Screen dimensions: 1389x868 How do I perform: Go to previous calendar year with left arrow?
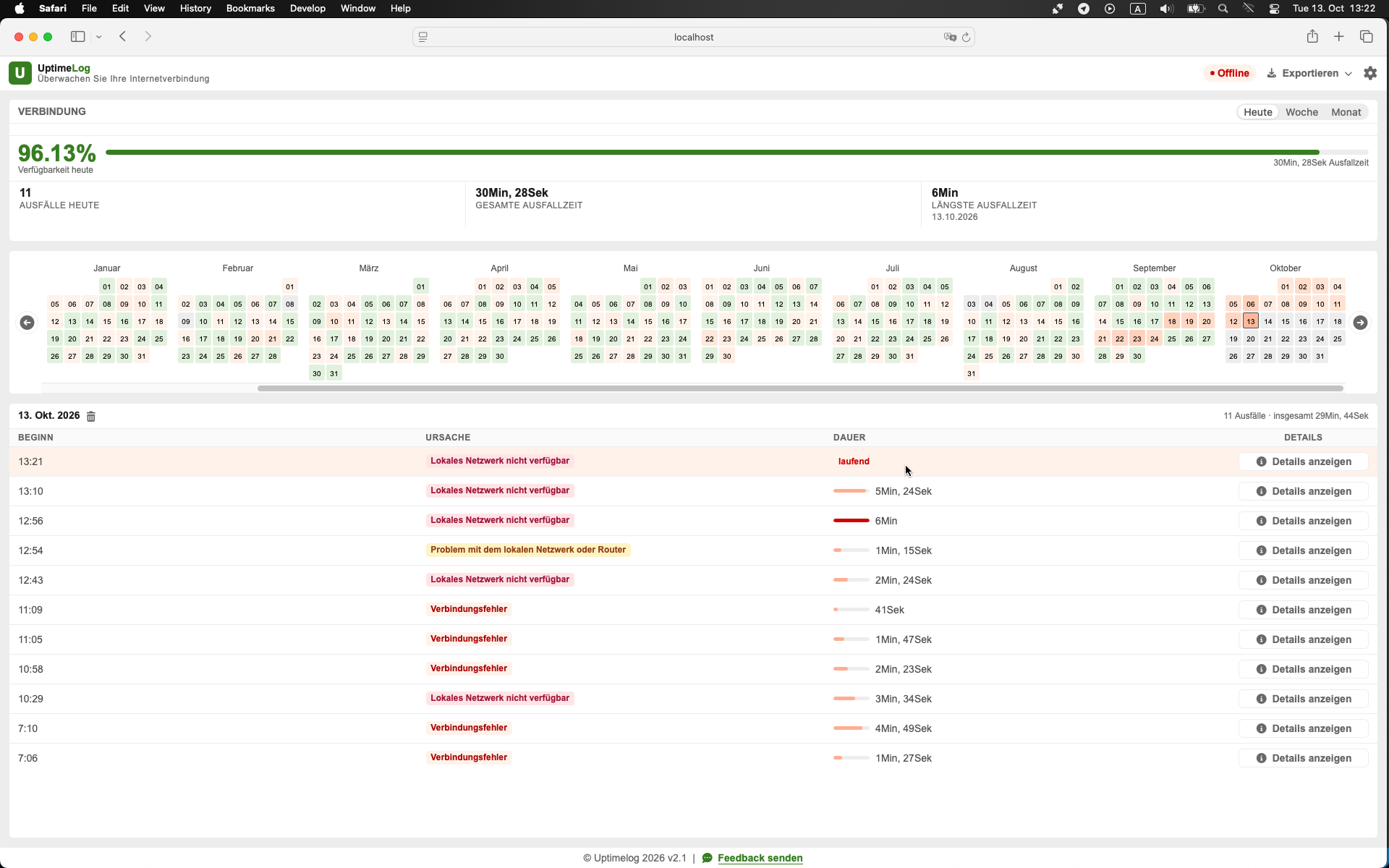pyautogui.click(x=27, y=323)
